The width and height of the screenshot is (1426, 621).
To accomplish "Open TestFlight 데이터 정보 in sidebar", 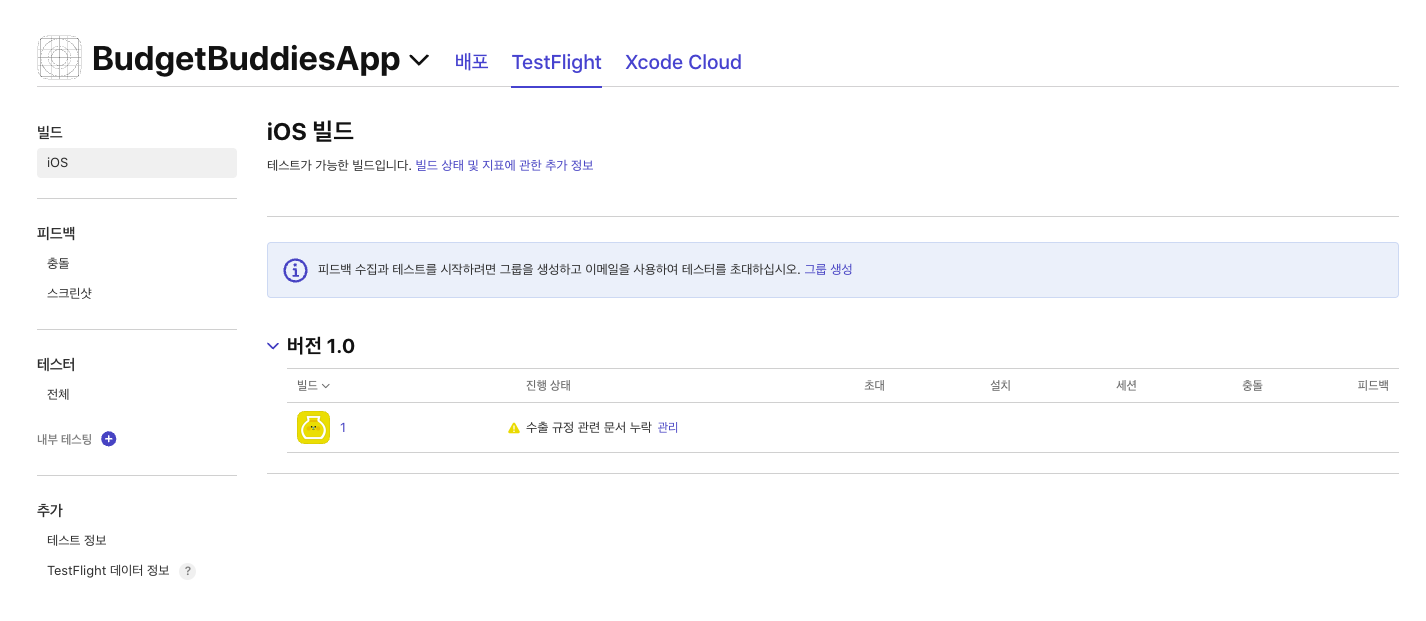I will pos(108,571).
